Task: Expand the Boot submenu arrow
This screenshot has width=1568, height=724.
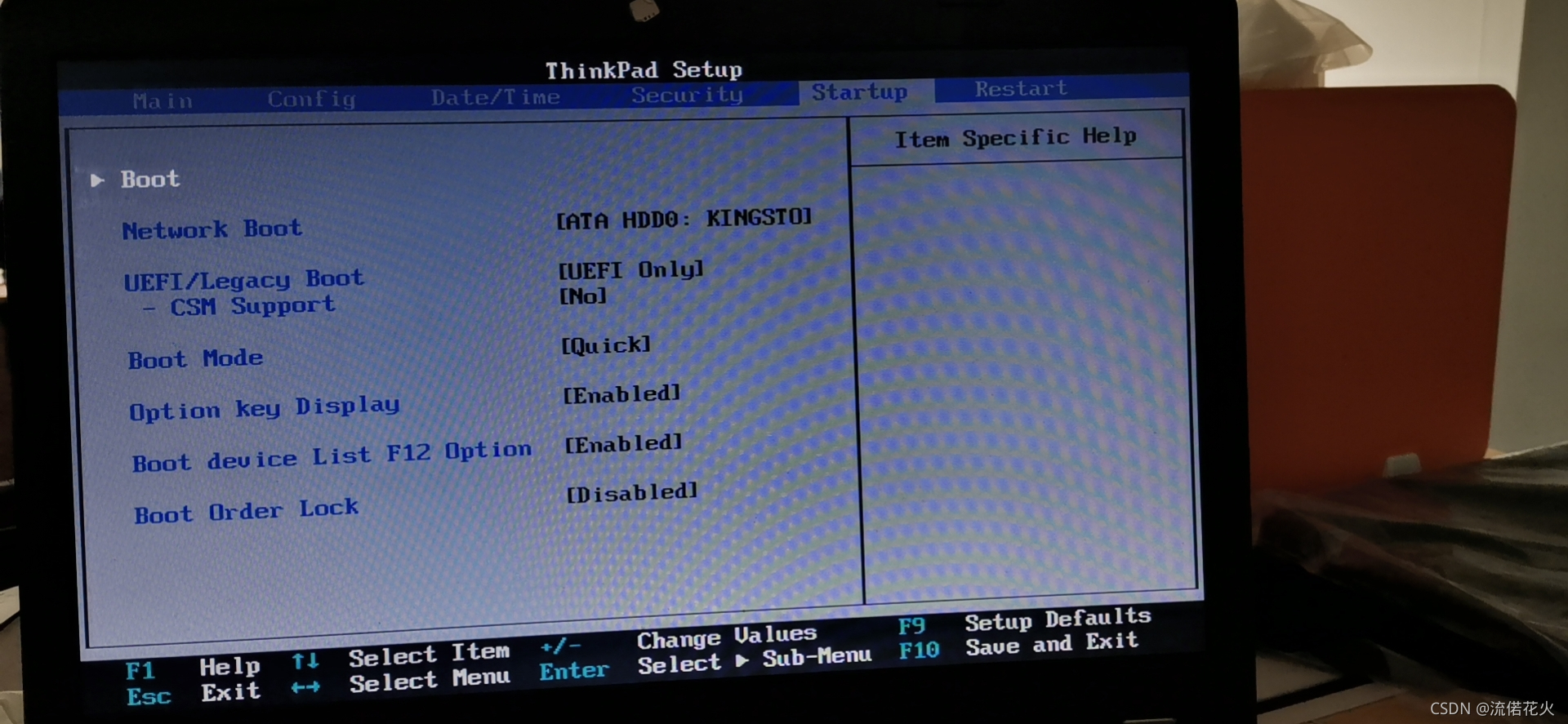Action: [97, 180]
